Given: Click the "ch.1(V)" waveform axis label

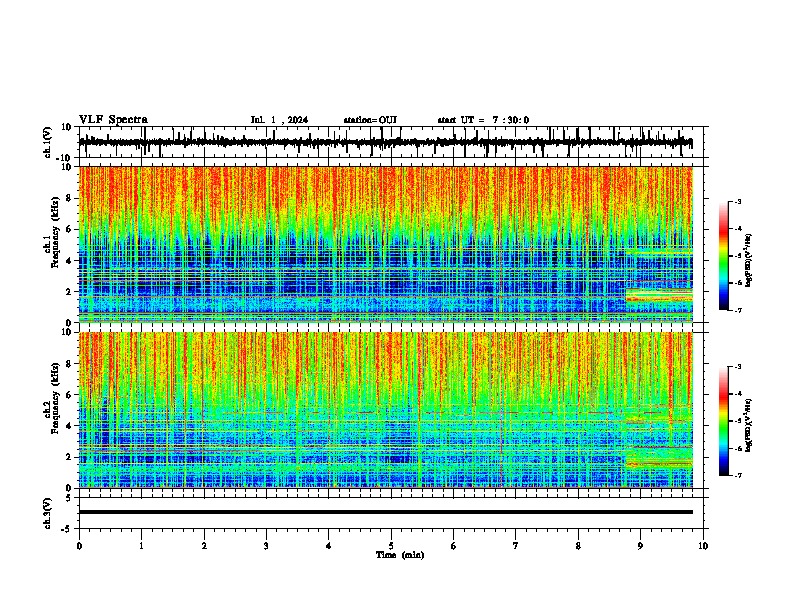Looking at the screenshot, I should point(48,142).
